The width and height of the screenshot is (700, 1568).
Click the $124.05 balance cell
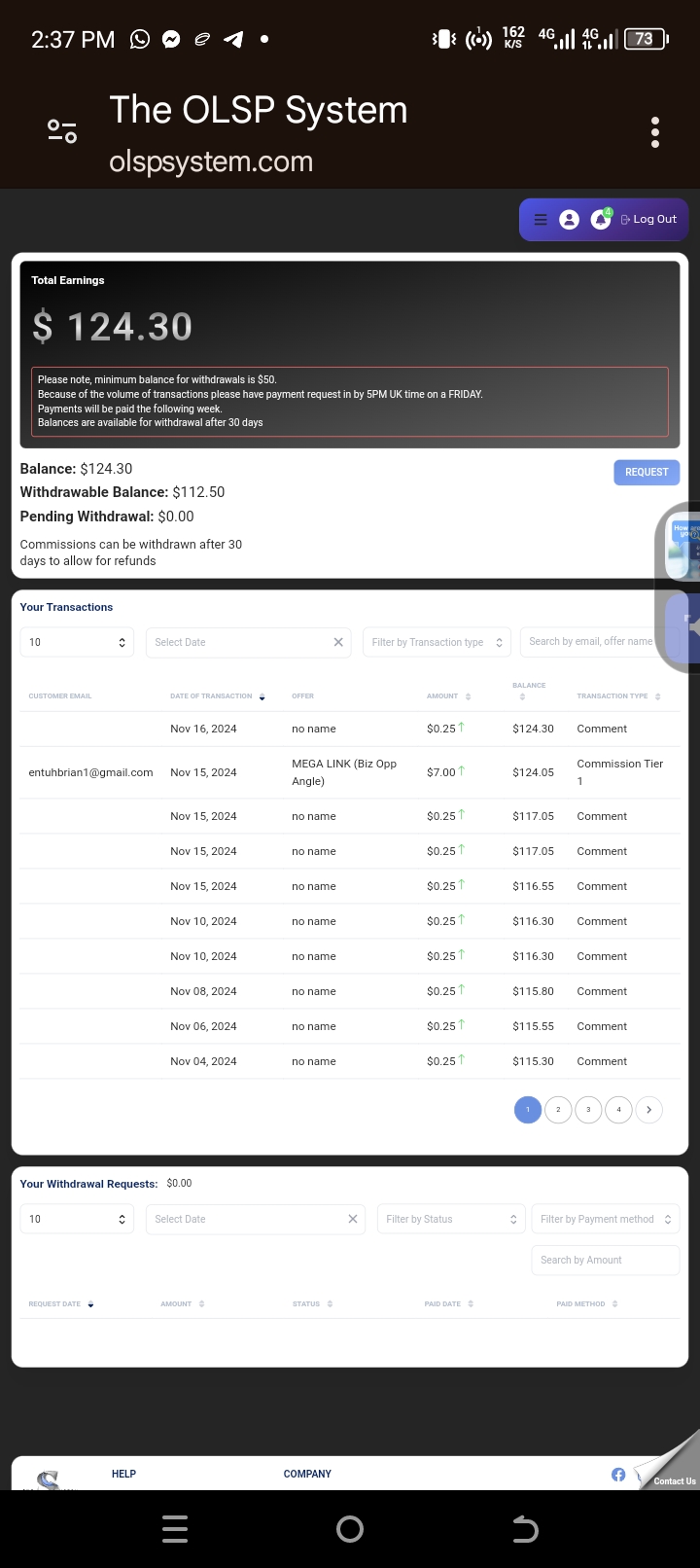tap(533, 772)
